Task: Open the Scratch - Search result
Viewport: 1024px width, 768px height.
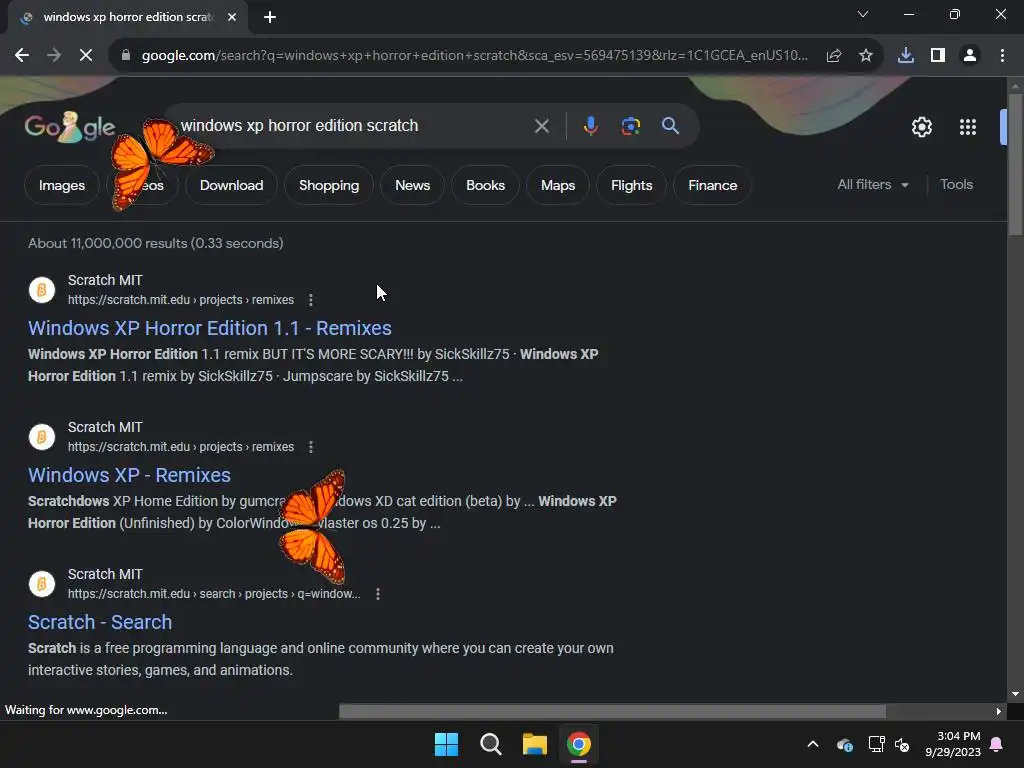Action: pos(100,622)
